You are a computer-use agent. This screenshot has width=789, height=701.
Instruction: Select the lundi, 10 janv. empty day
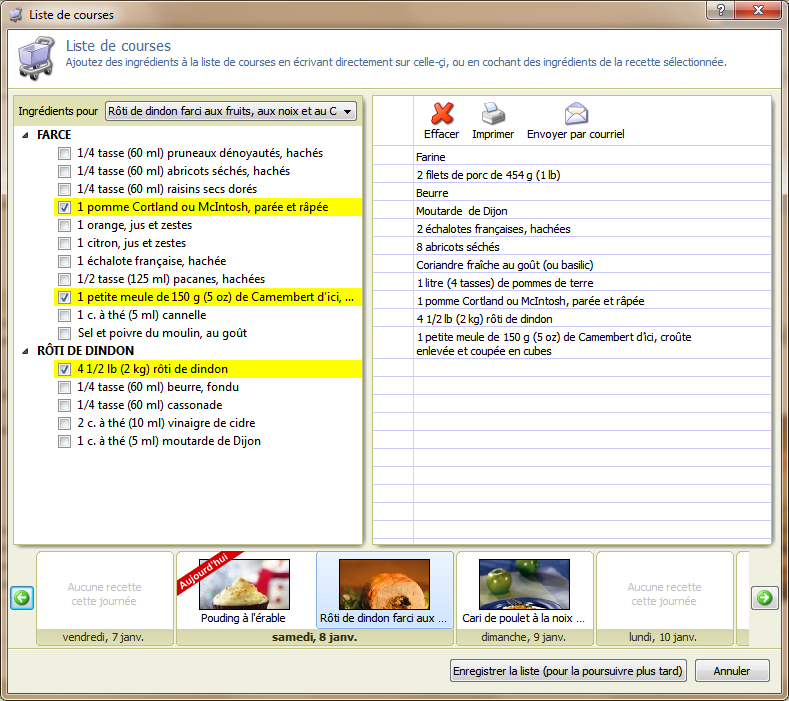tap(664, 598)
